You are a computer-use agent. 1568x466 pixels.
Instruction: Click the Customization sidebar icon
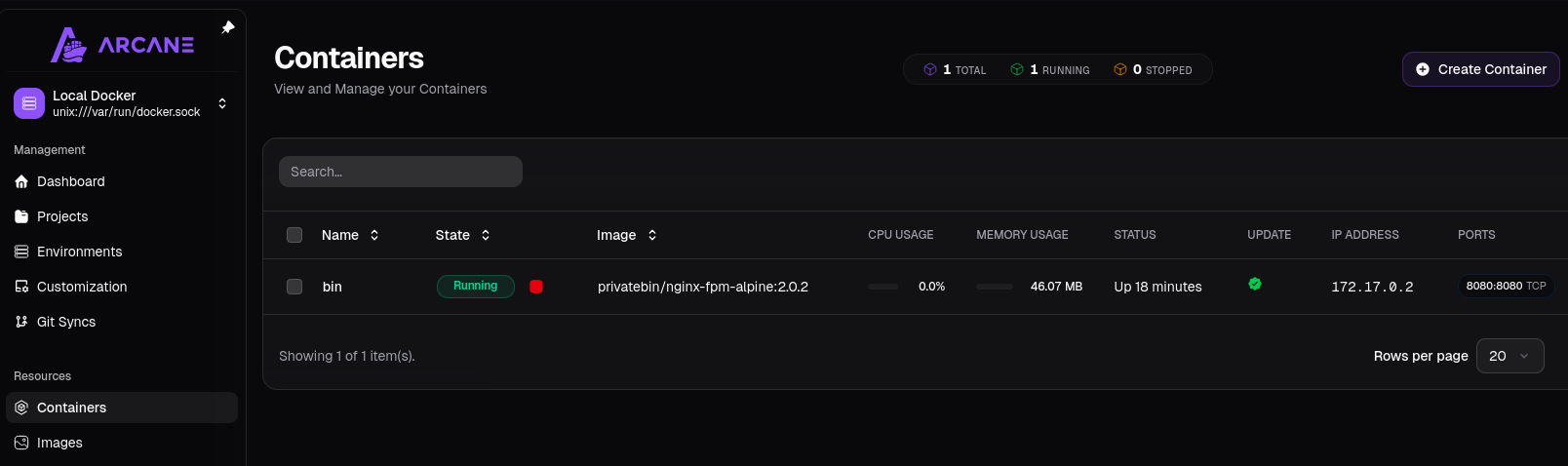[21, 287]
